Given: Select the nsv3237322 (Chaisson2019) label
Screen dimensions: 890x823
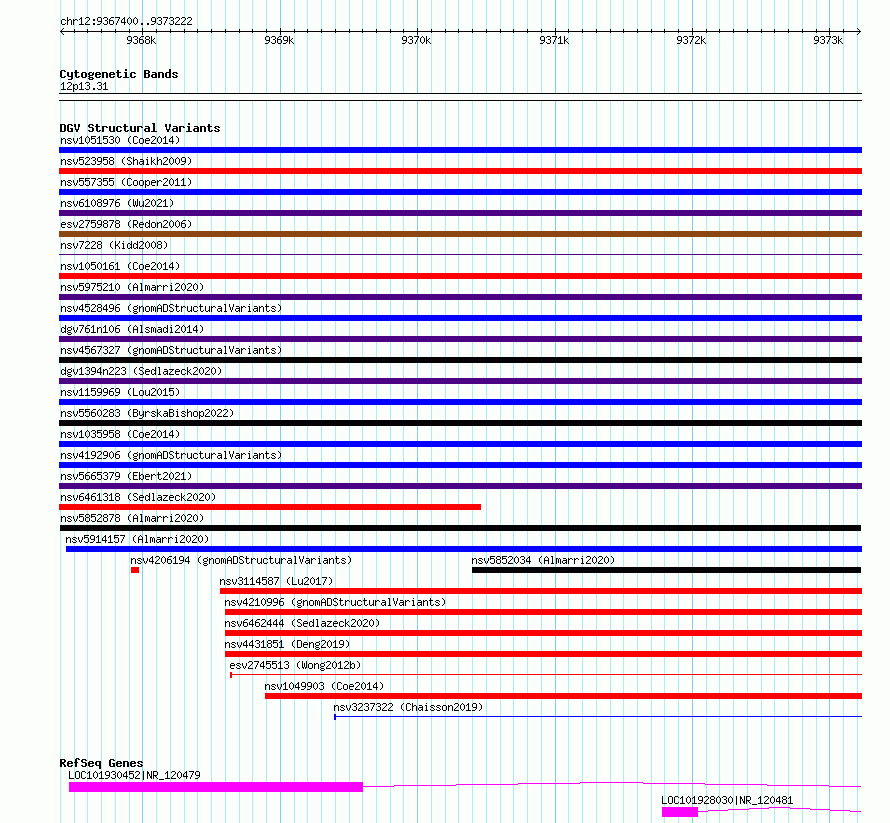Looking at the screenshot, I should (x=408, y=707).
